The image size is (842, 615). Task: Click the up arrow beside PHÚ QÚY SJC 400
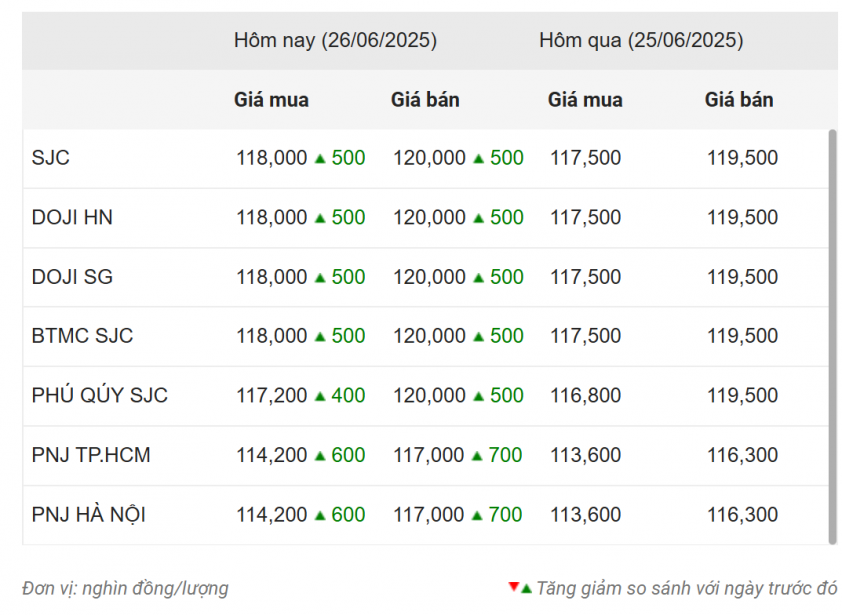pyautogui.click(x=320, y=396)
